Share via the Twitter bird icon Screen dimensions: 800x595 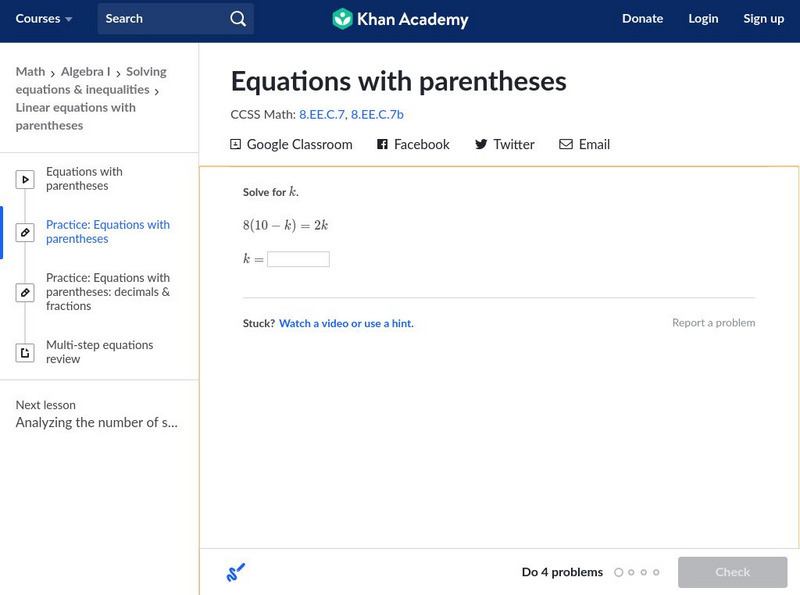pyautogui.click(x=482, y=144)
